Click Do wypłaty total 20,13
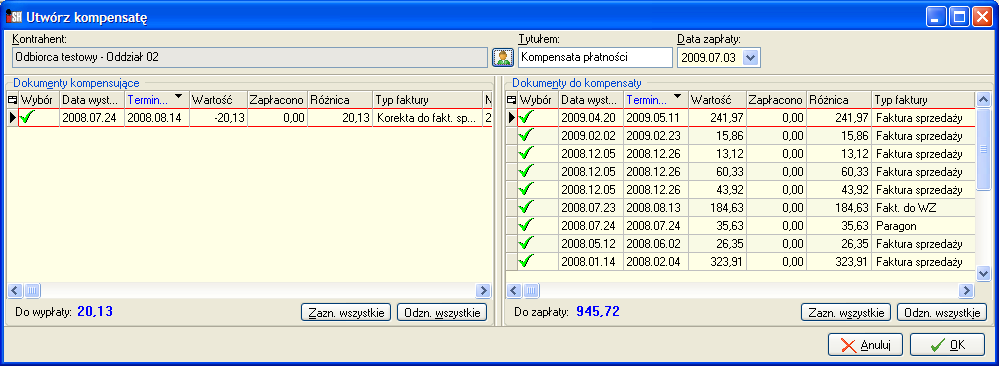 coord(96,312)
